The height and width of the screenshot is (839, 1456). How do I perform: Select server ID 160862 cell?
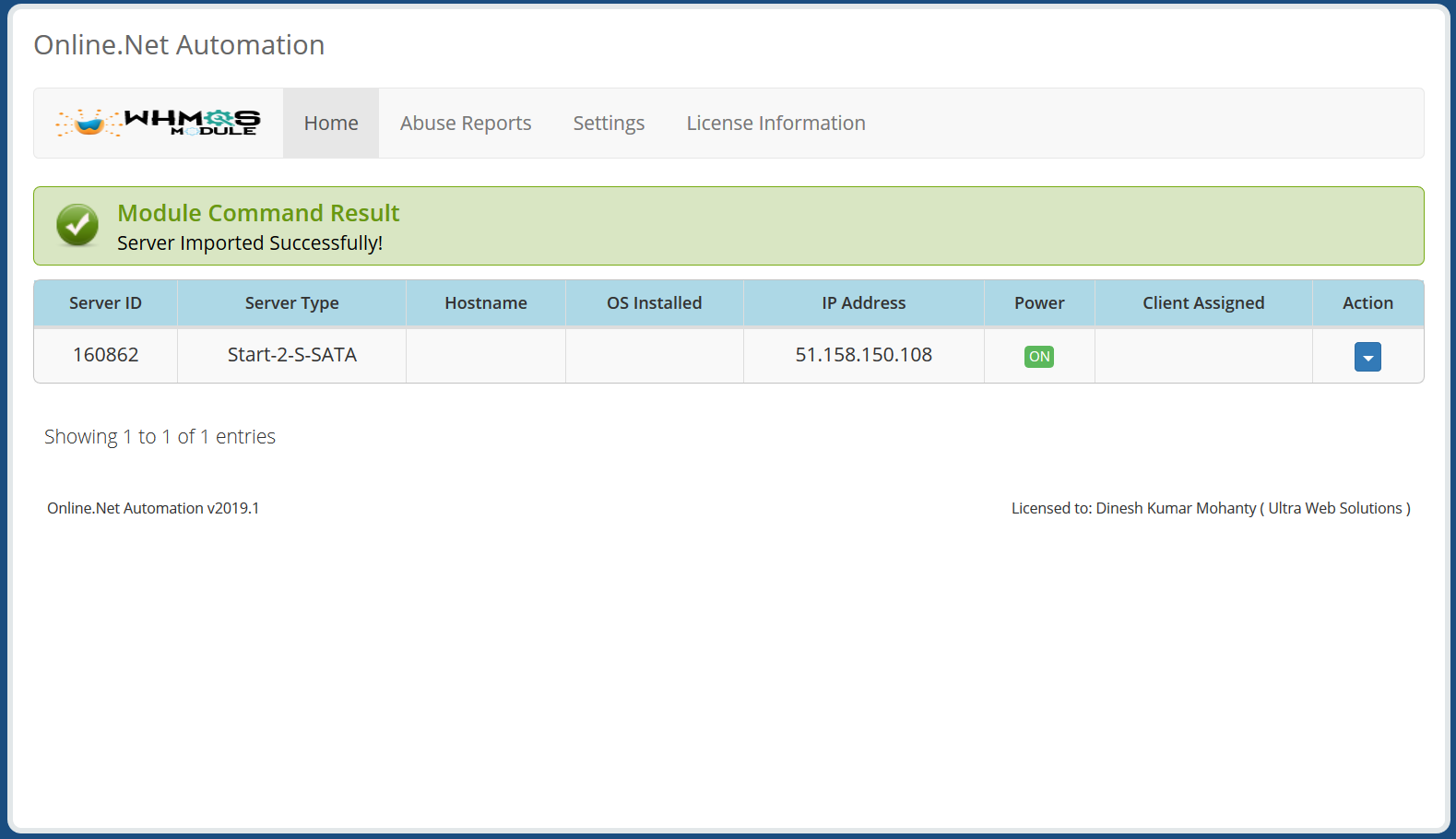coord(106,355)
